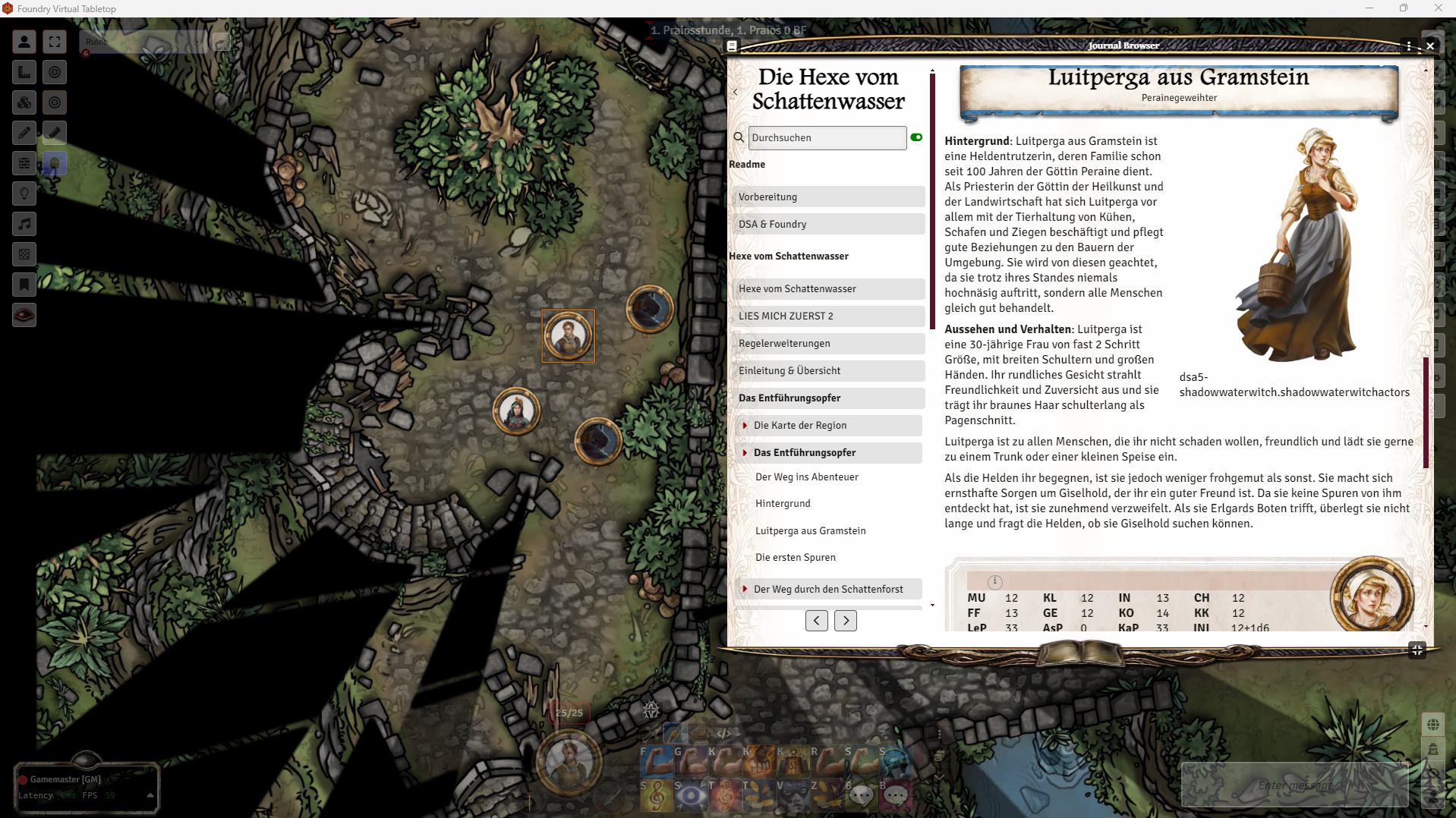
Task: Open the Vorbereitung journal entry
Action: click(x=827, y=197)
